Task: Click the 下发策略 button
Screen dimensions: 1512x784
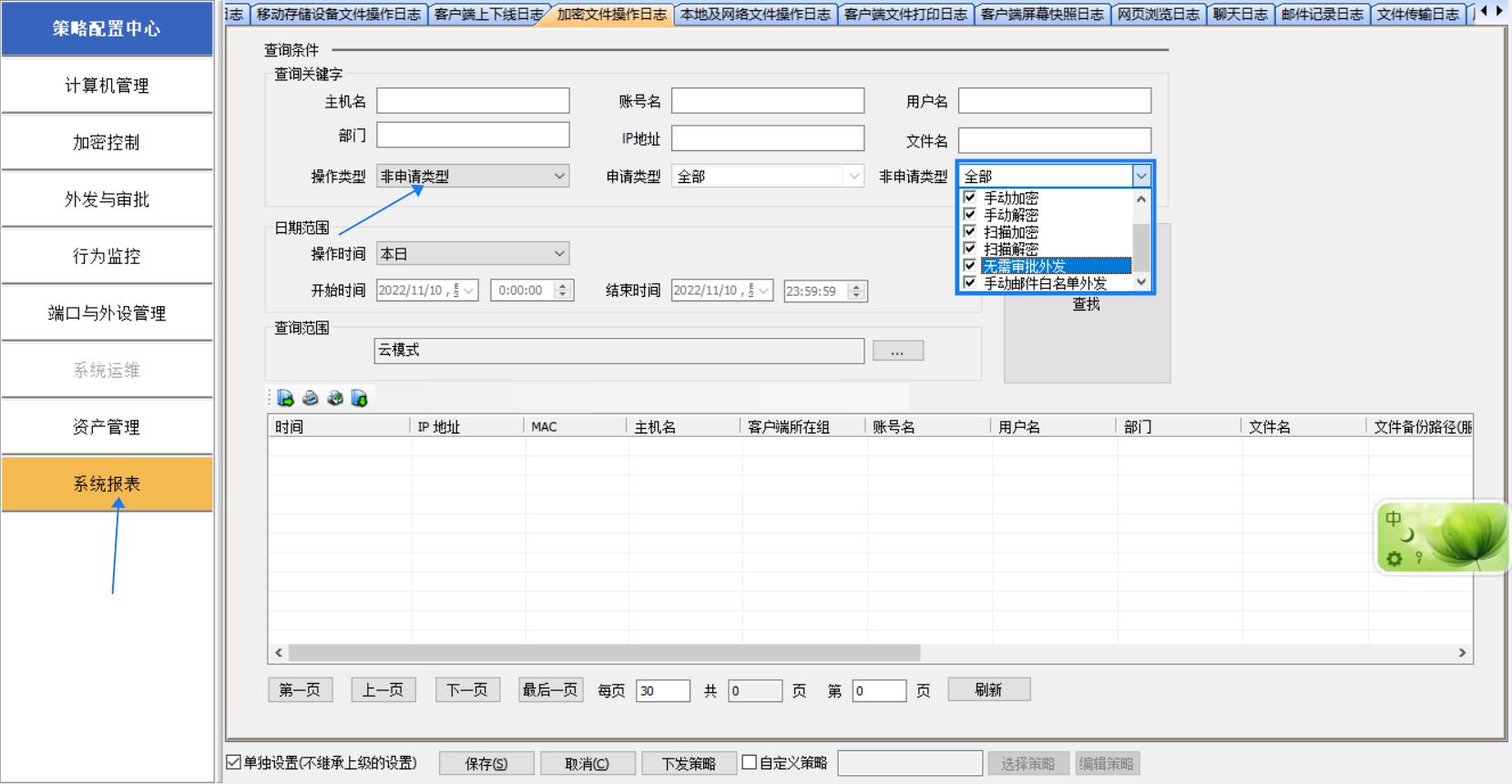Action: pos(689,764)
